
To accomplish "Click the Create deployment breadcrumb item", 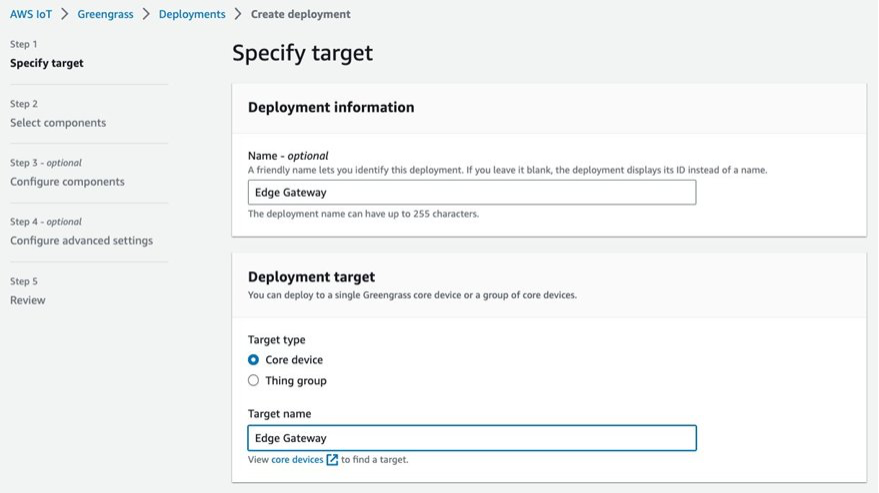I will pos(300,14).
